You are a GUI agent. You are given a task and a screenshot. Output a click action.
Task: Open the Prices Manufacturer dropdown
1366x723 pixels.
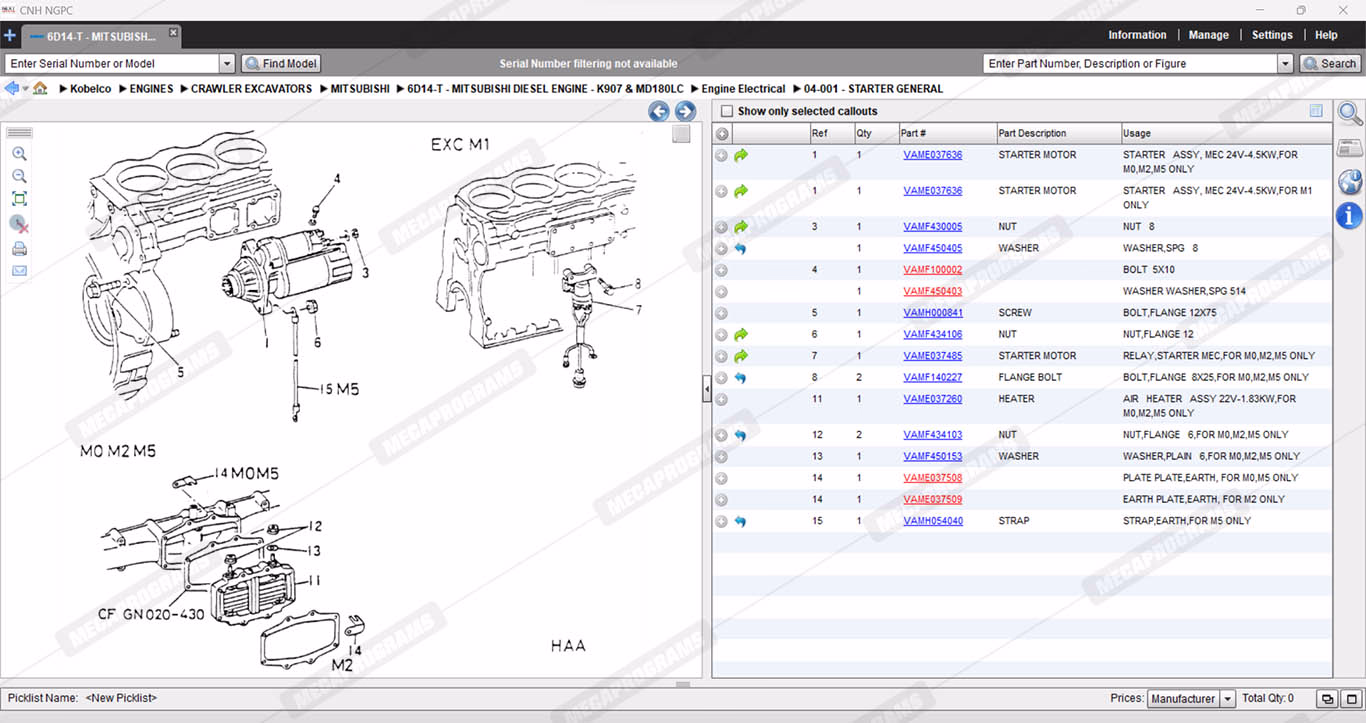pyautogui.click(x=1227, y=699)
